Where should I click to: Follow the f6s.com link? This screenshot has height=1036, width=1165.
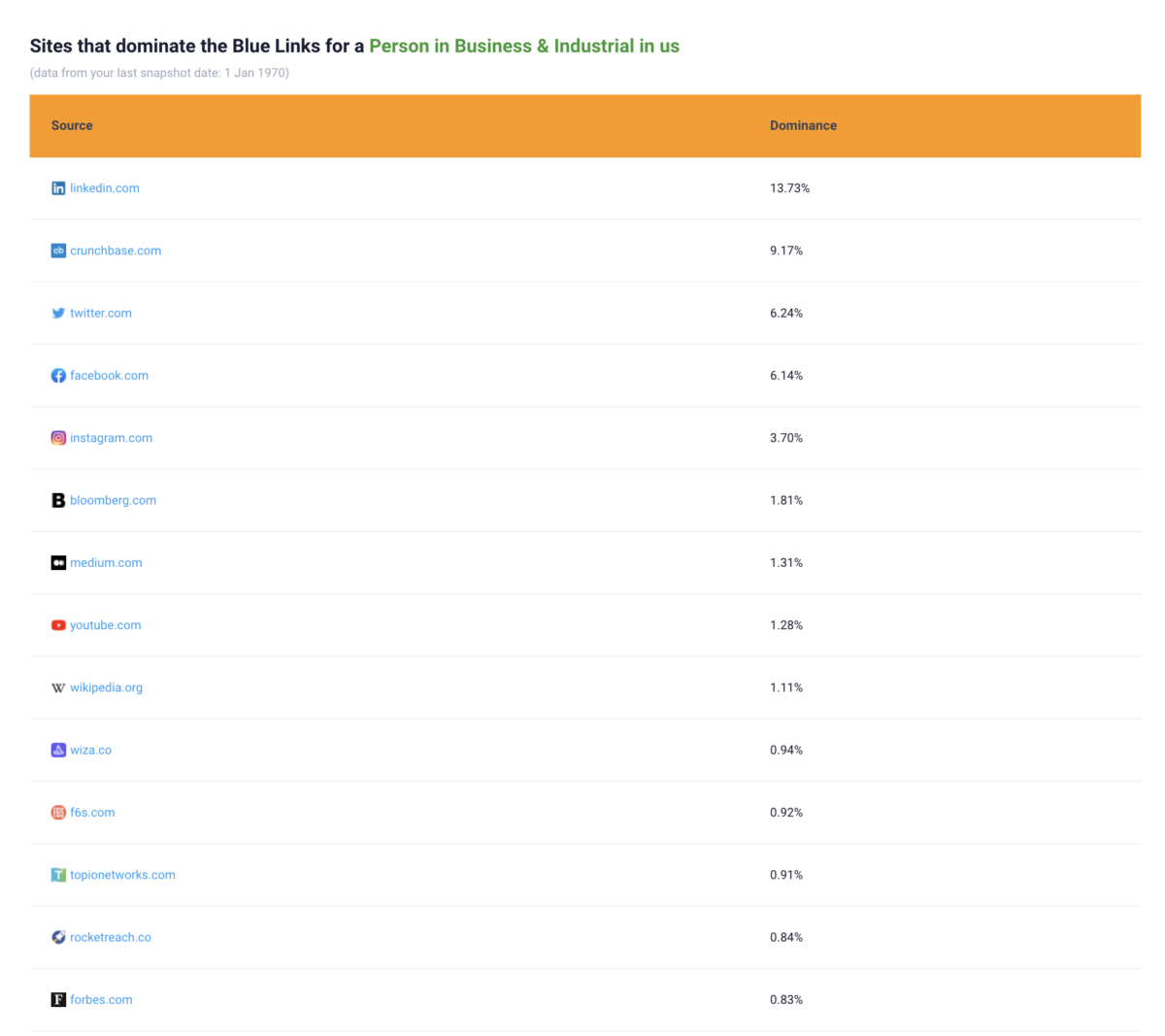pos(92,813)
